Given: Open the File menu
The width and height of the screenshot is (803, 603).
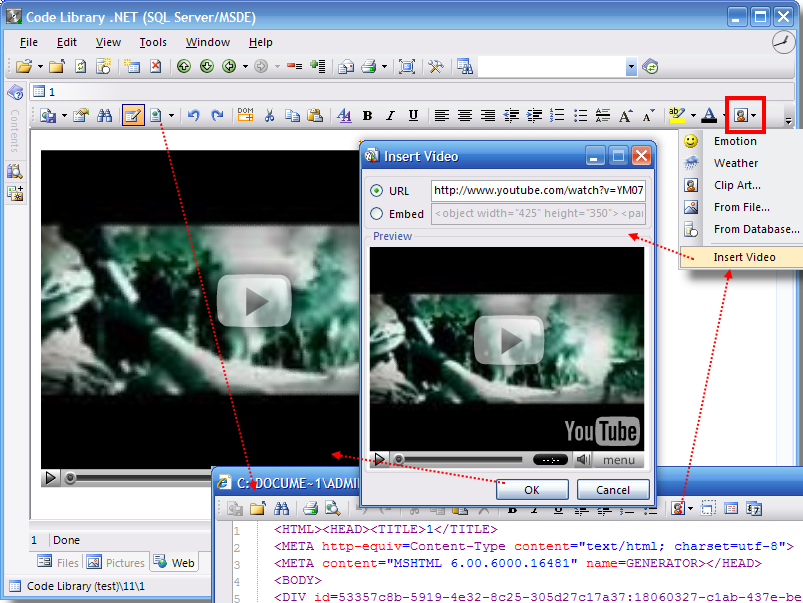Looking at the screenshot, I should click(x=29, y=43).
